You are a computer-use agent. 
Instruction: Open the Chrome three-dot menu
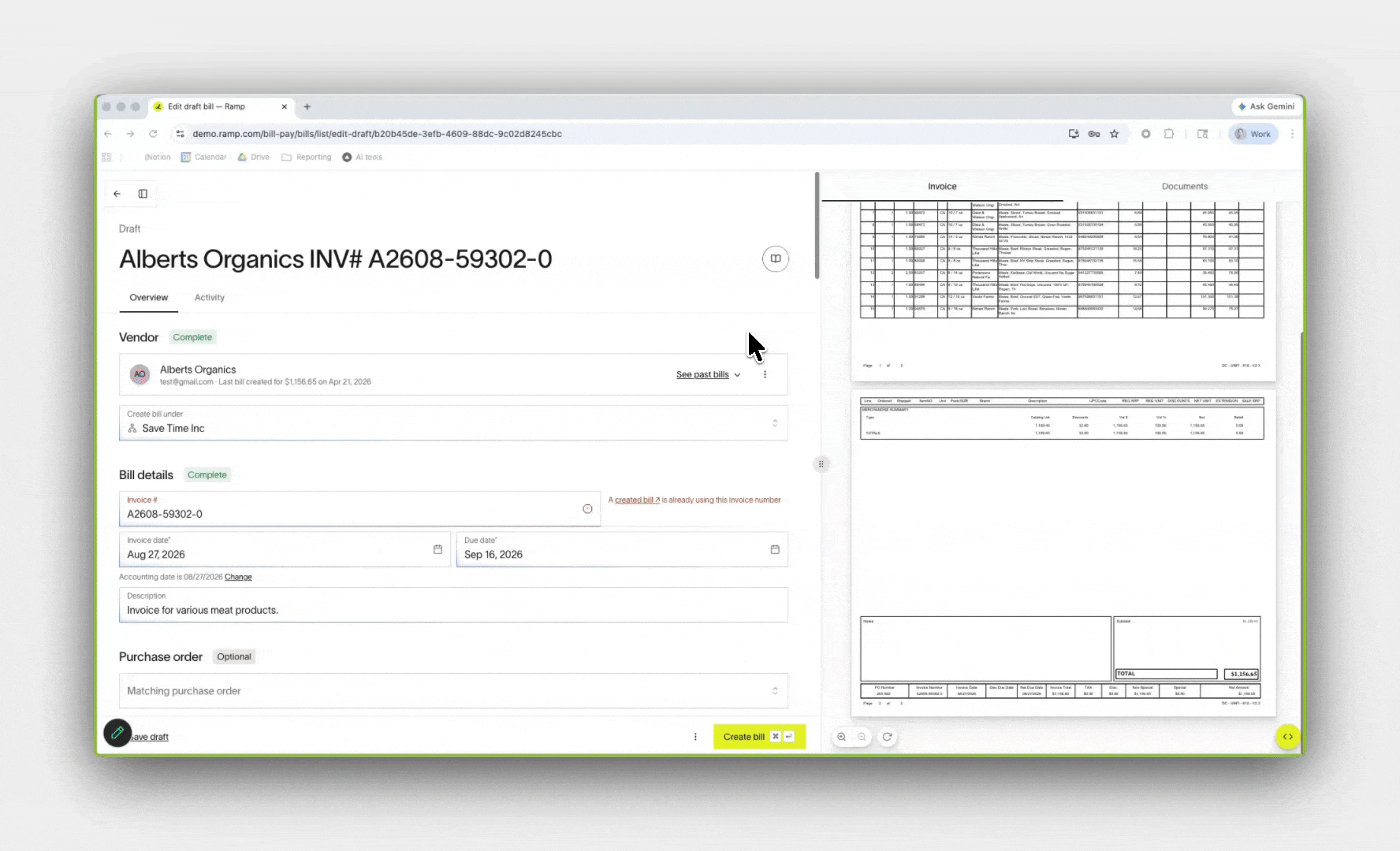tap(1292, 134)
